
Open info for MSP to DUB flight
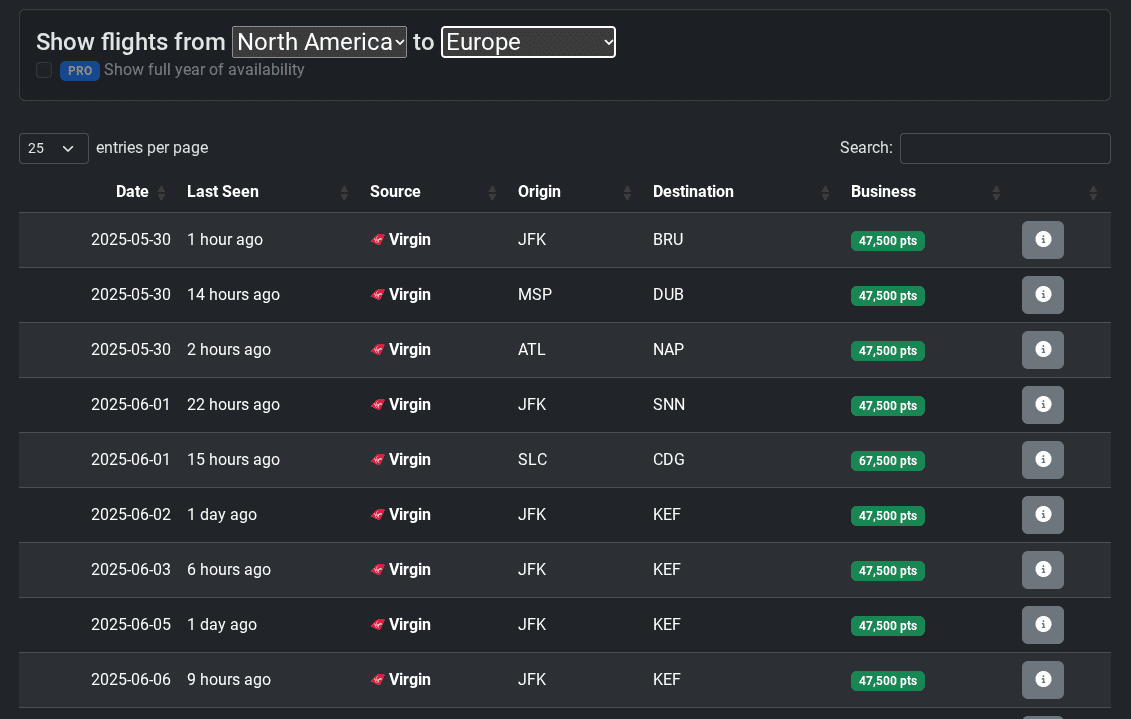click(x=1042, y=295)
